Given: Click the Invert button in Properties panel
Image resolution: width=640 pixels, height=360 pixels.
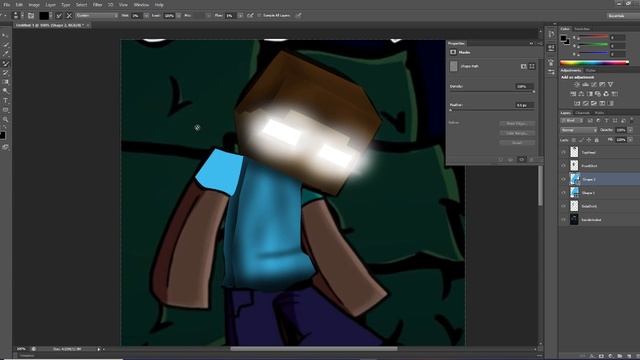Looking at the screenshot, I should [517, 143].
